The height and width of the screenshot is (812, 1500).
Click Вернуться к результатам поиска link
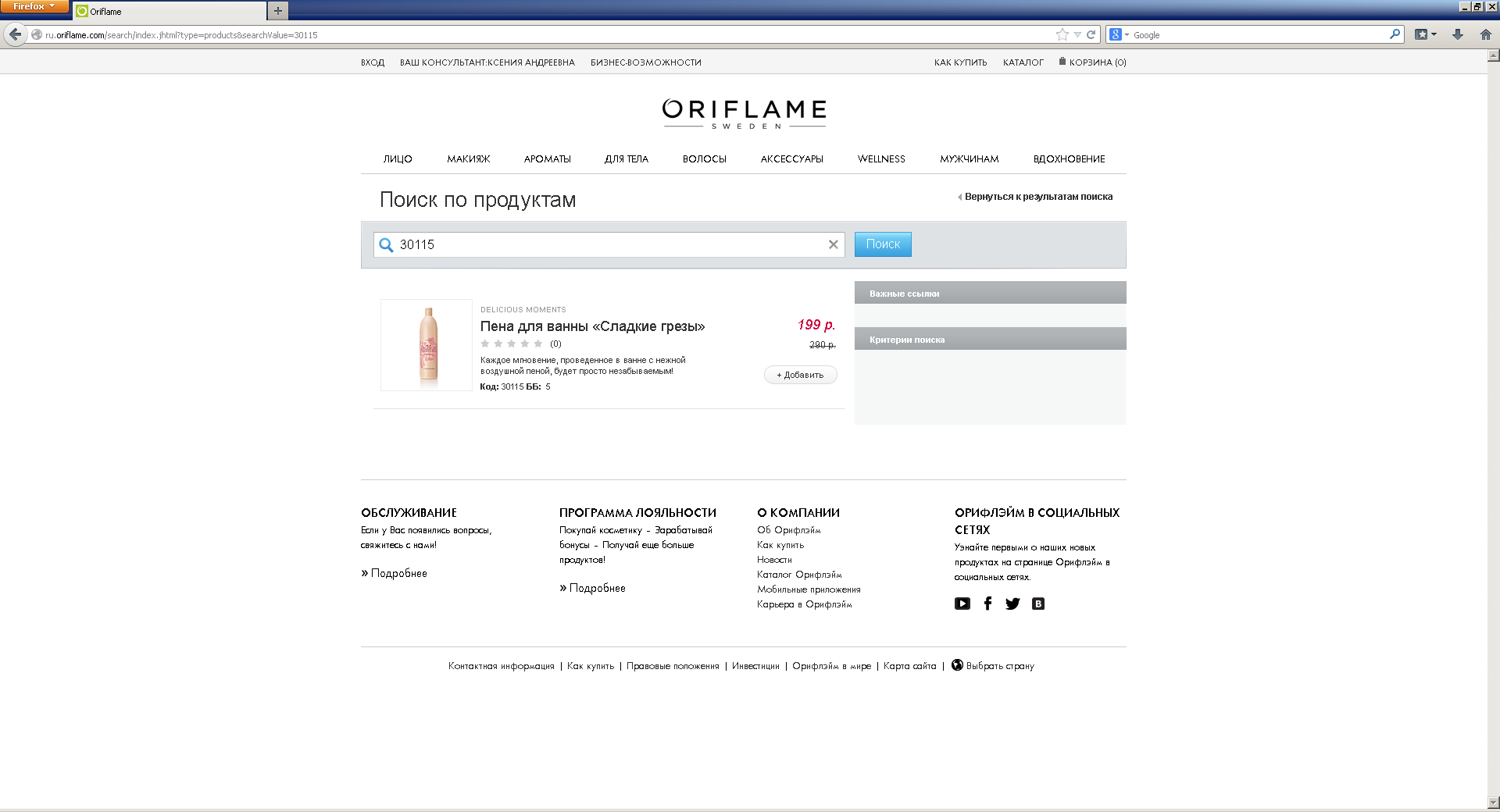[x=1038, y=197]
